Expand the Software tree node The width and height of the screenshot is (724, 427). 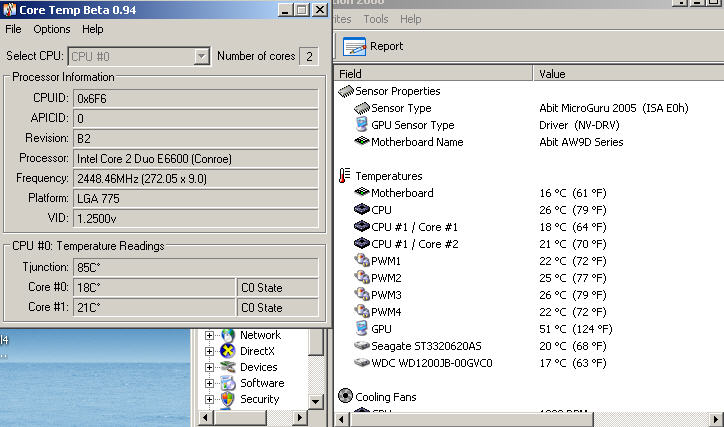(x=210, y=383)
